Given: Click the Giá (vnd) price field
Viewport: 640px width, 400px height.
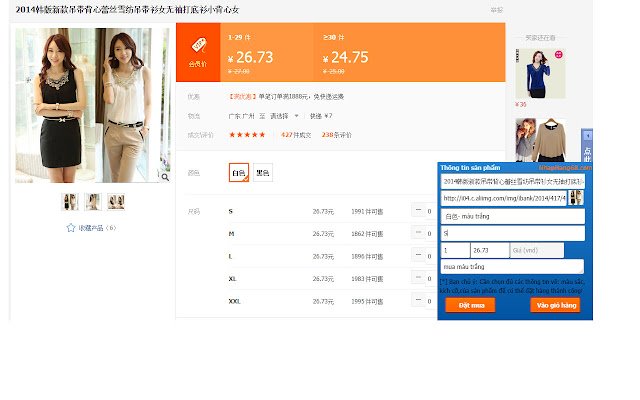Looking at the screenshot, I should point(537,250).
